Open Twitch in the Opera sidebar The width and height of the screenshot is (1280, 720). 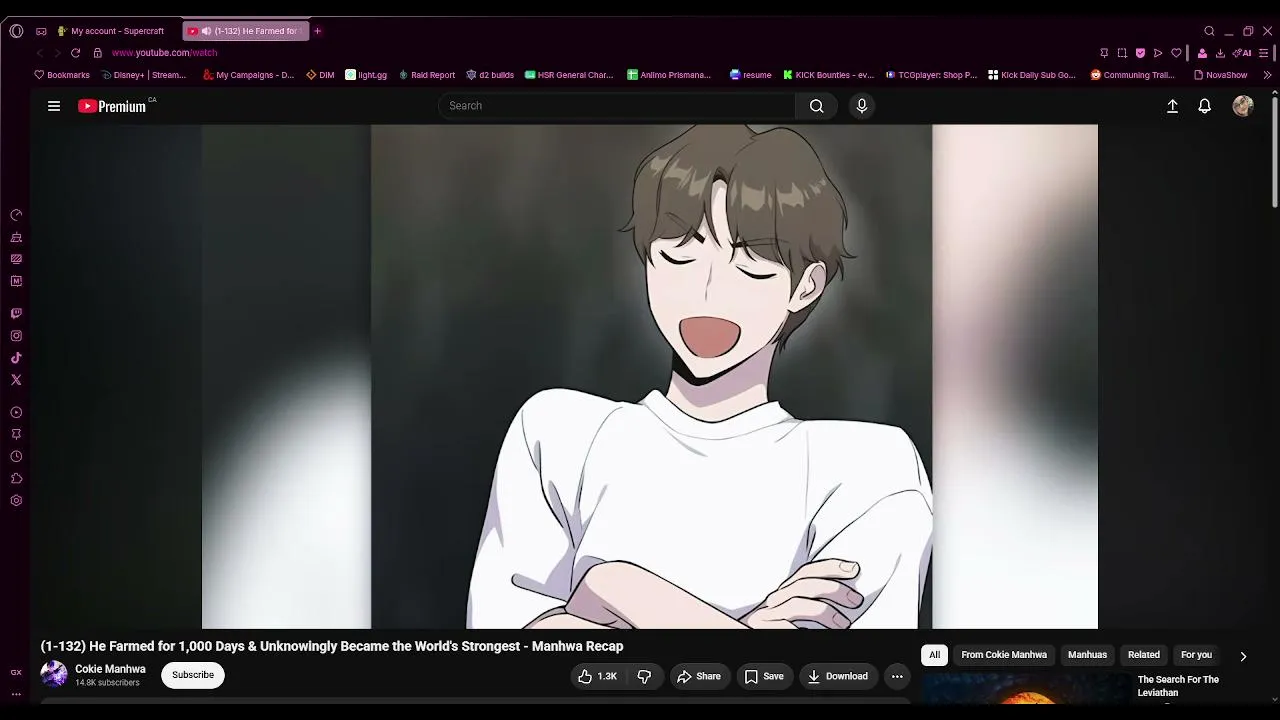pos(16,314)
